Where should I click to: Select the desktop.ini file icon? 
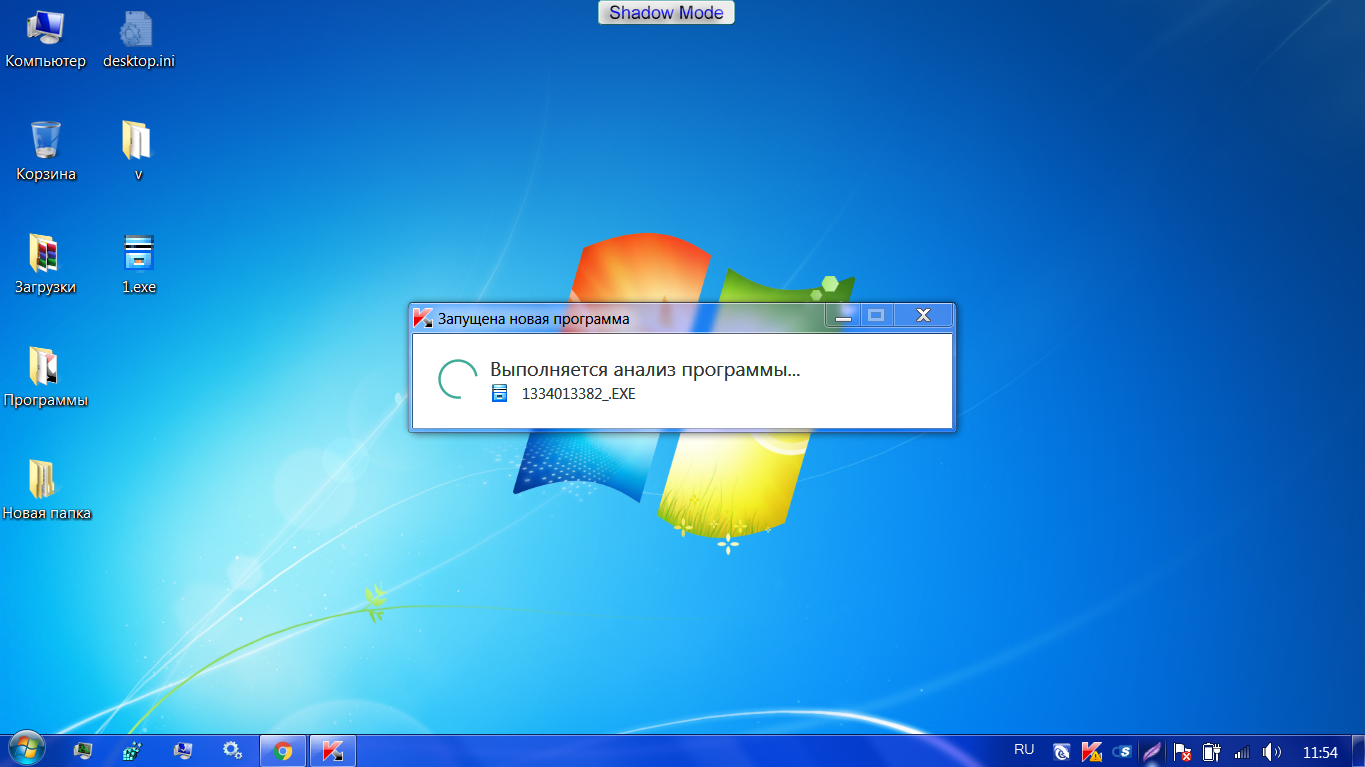138,40
